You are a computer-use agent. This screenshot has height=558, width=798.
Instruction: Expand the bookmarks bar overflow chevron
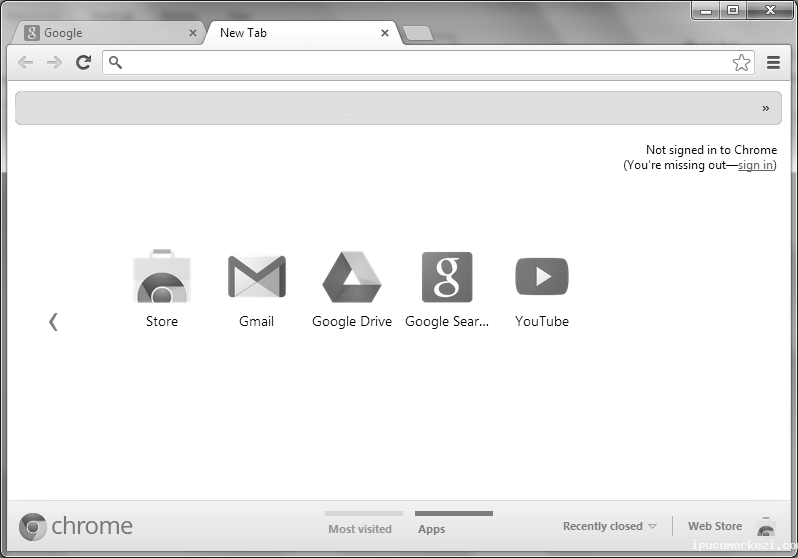766,108
